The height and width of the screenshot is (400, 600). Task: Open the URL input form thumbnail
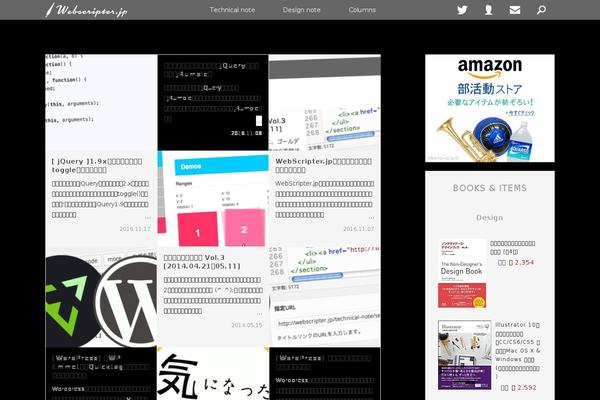click(x=325, y=297)
